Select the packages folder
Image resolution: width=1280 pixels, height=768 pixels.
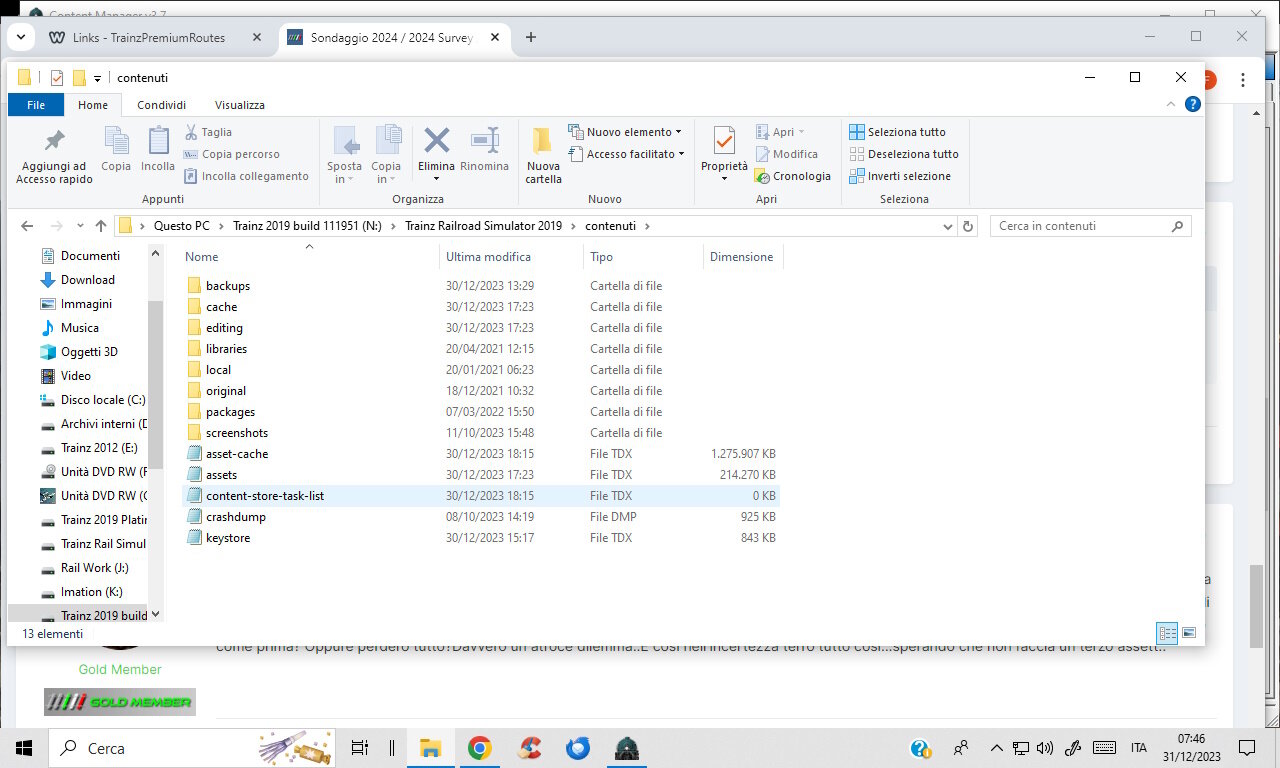click(230, 412)
